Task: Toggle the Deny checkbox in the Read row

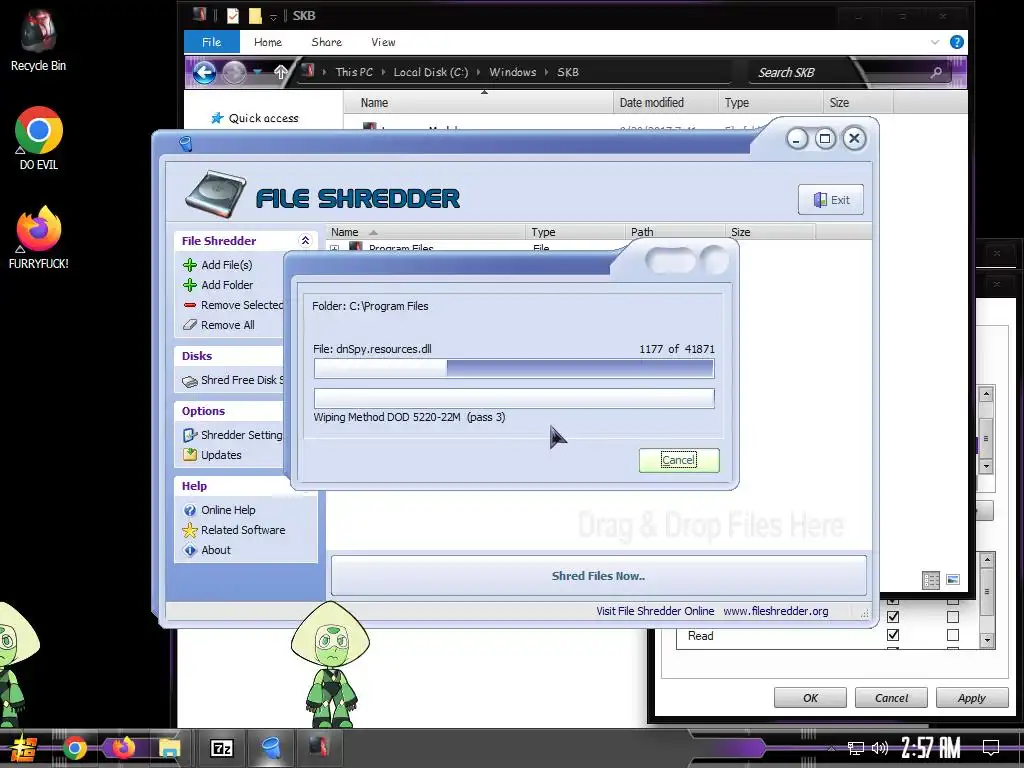Action: click(x=953, y=635)
